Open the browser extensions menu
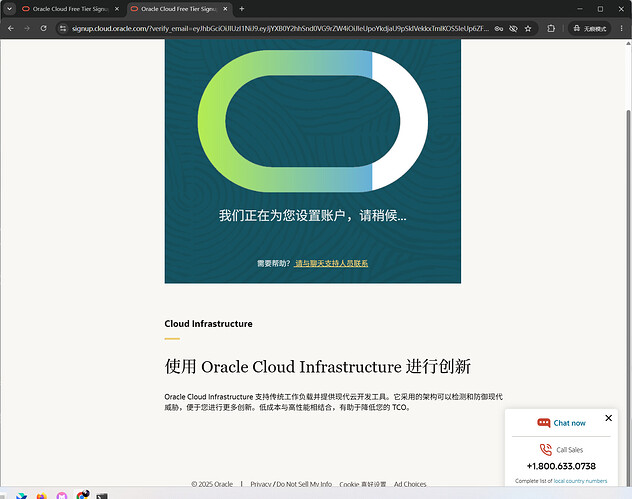Screen dimensions: 632x499 (x=551, y=28)
